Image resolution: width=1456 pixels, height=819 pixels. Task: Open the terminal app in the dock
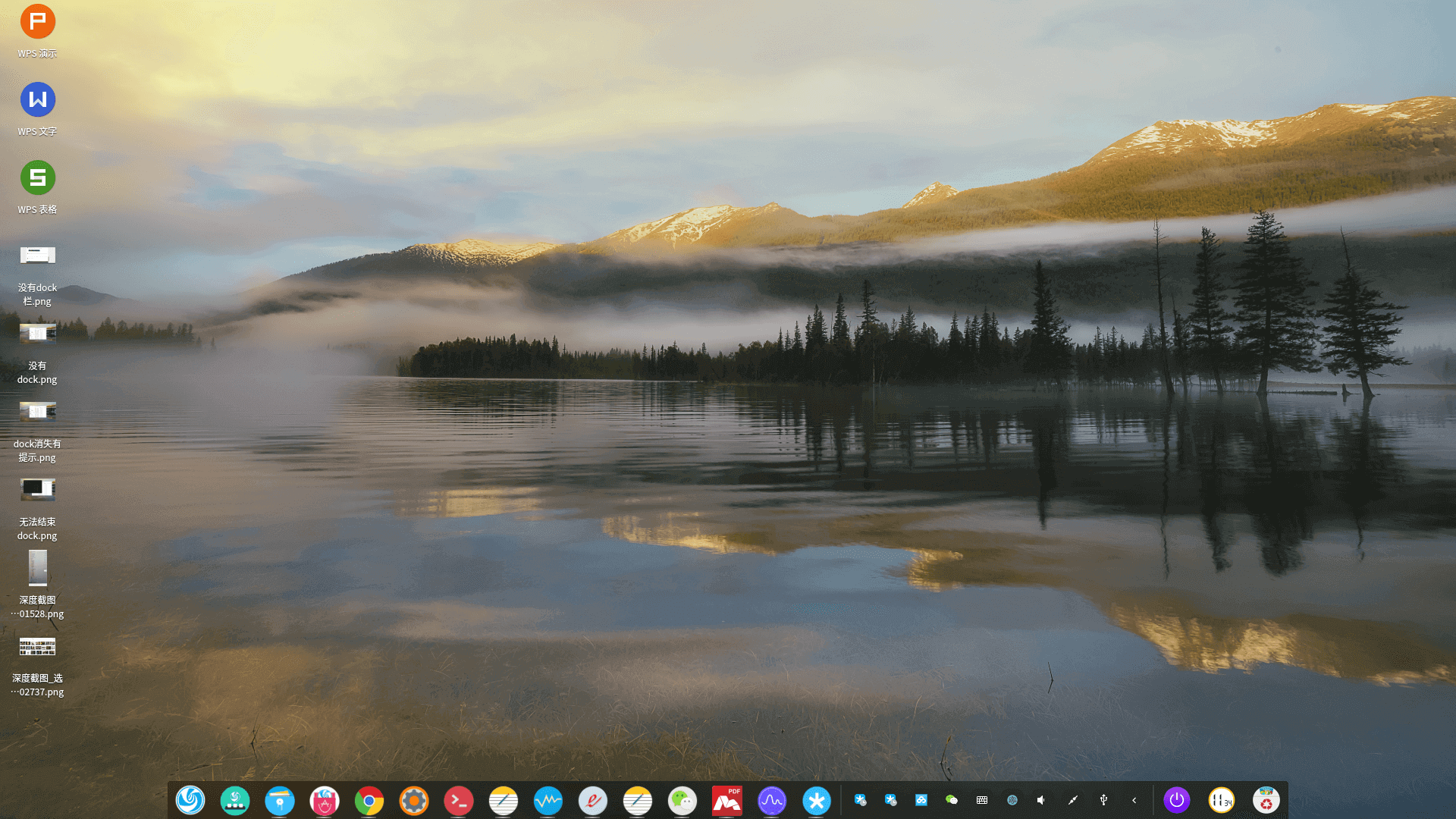click(459, 800)
